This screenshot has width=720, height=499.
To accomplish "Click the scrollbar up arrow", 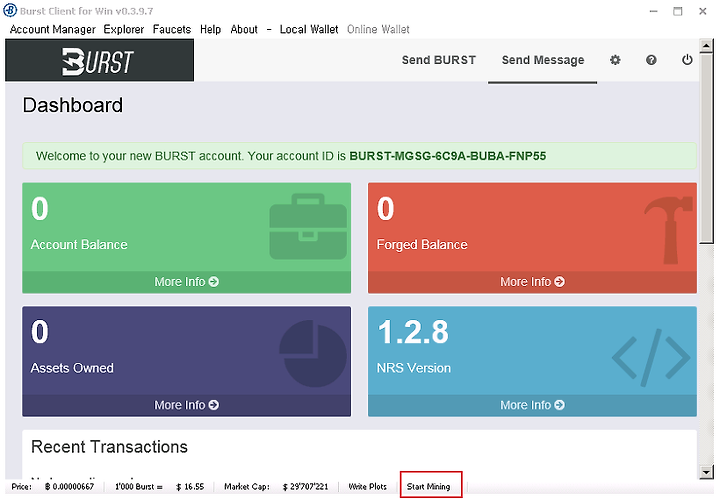I will click(706, 45).
